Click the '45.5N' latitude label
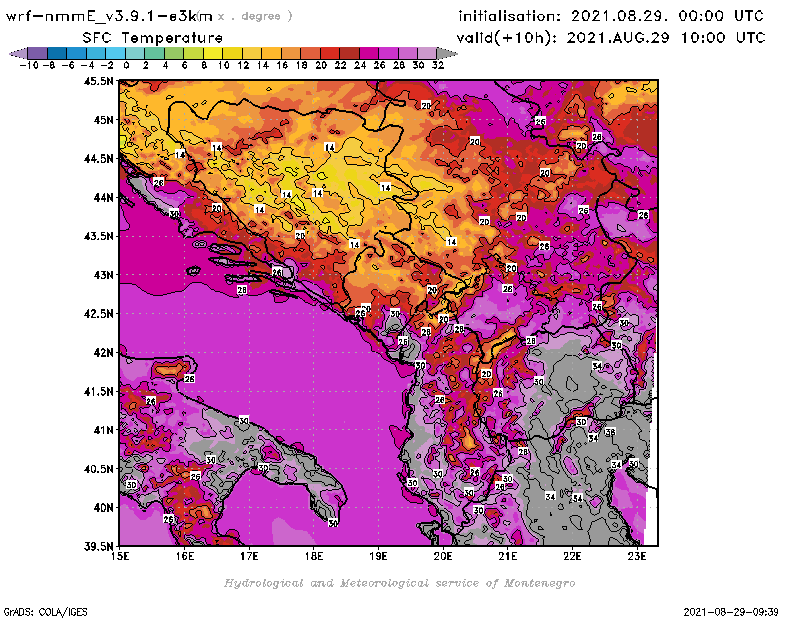800x618 pixels. 99,81
